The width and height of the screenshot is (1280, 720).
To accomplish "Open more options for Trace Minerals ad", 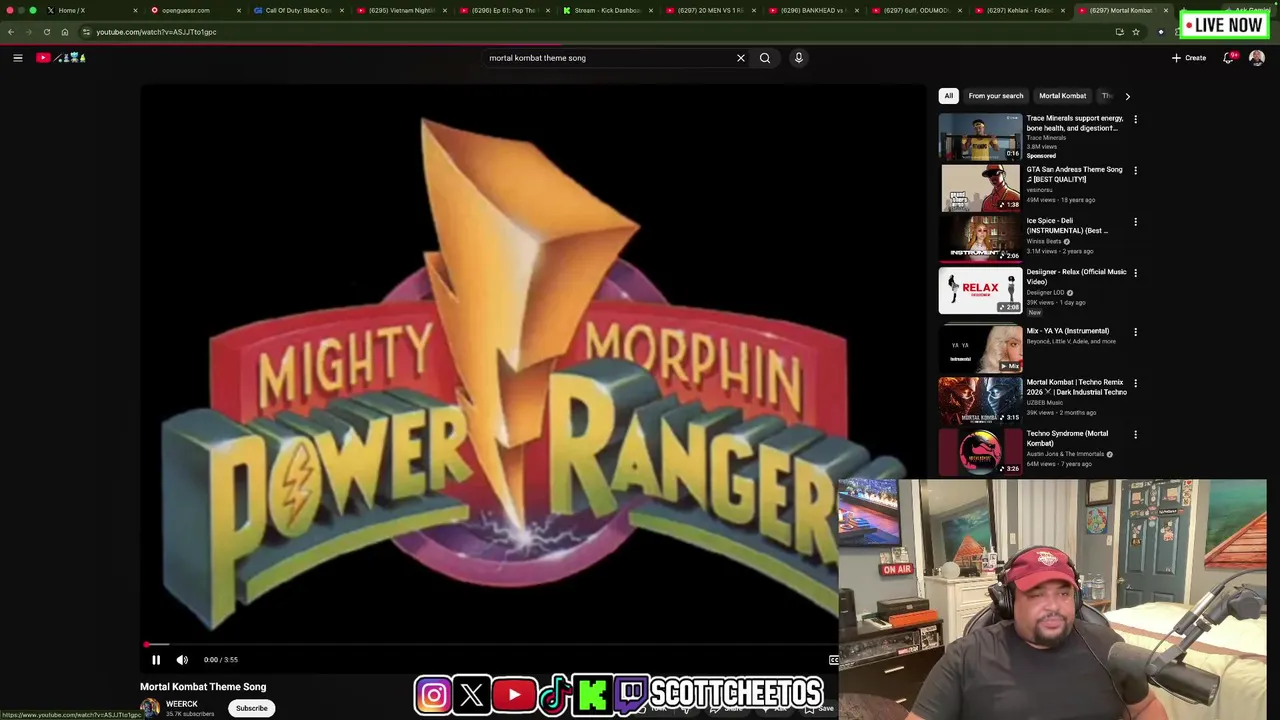I will [x=1135, y=120].
